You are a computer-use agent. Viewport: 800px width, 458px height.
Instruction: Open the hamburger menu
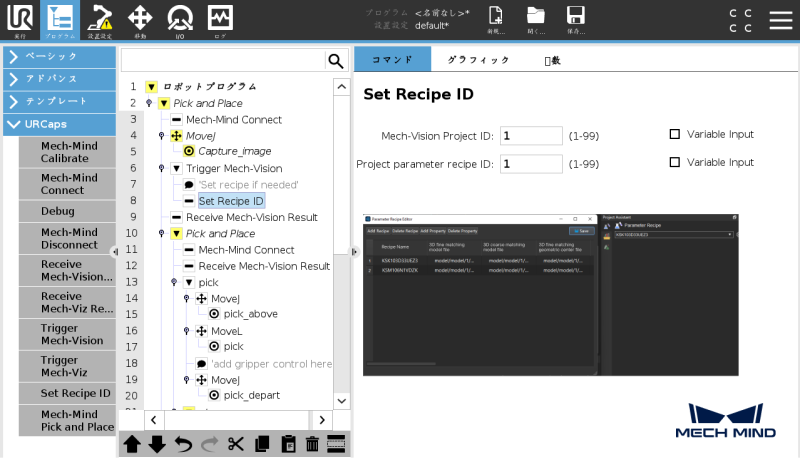[781, 20]
